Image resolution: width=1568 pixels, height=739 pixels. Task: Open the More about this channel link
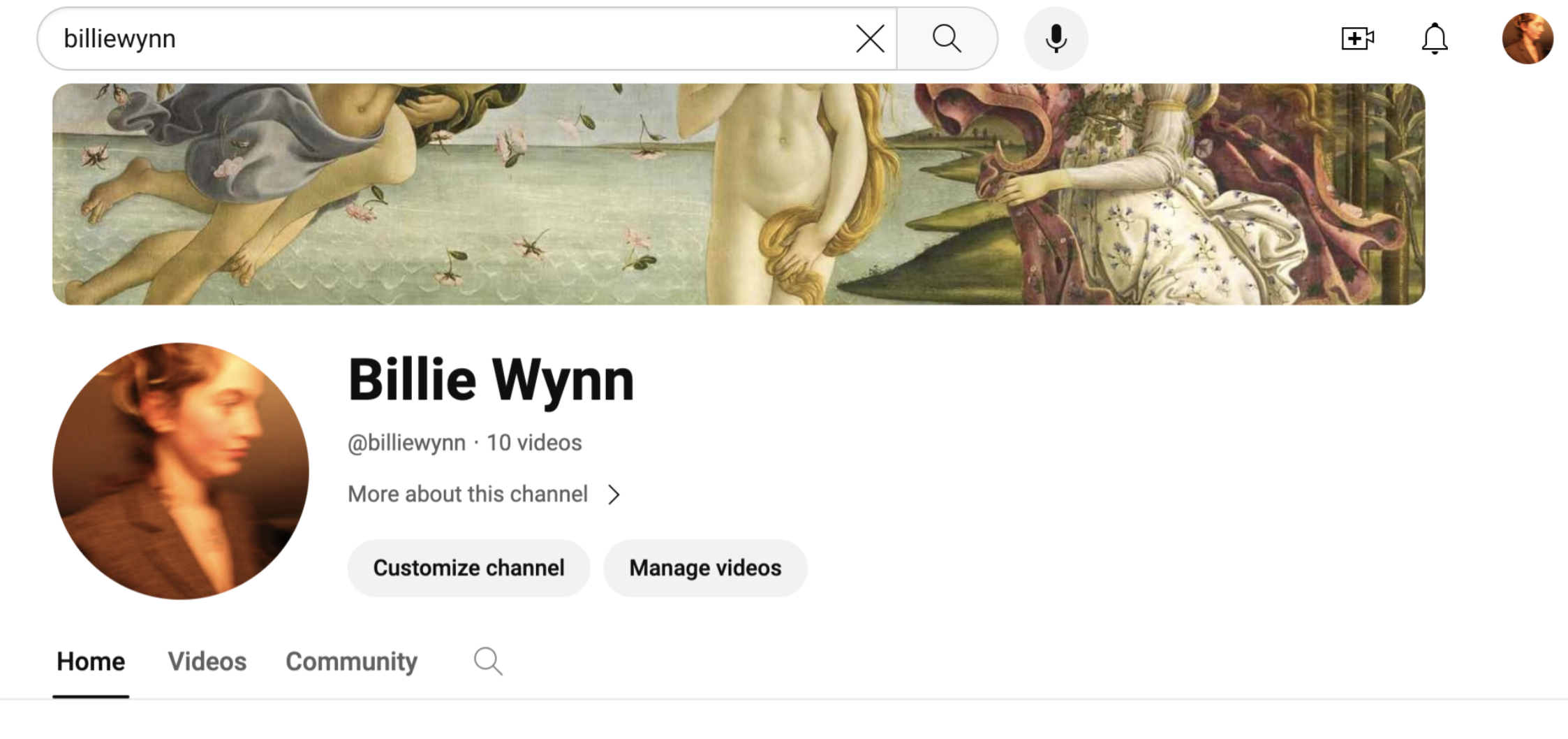coord(468,495)
